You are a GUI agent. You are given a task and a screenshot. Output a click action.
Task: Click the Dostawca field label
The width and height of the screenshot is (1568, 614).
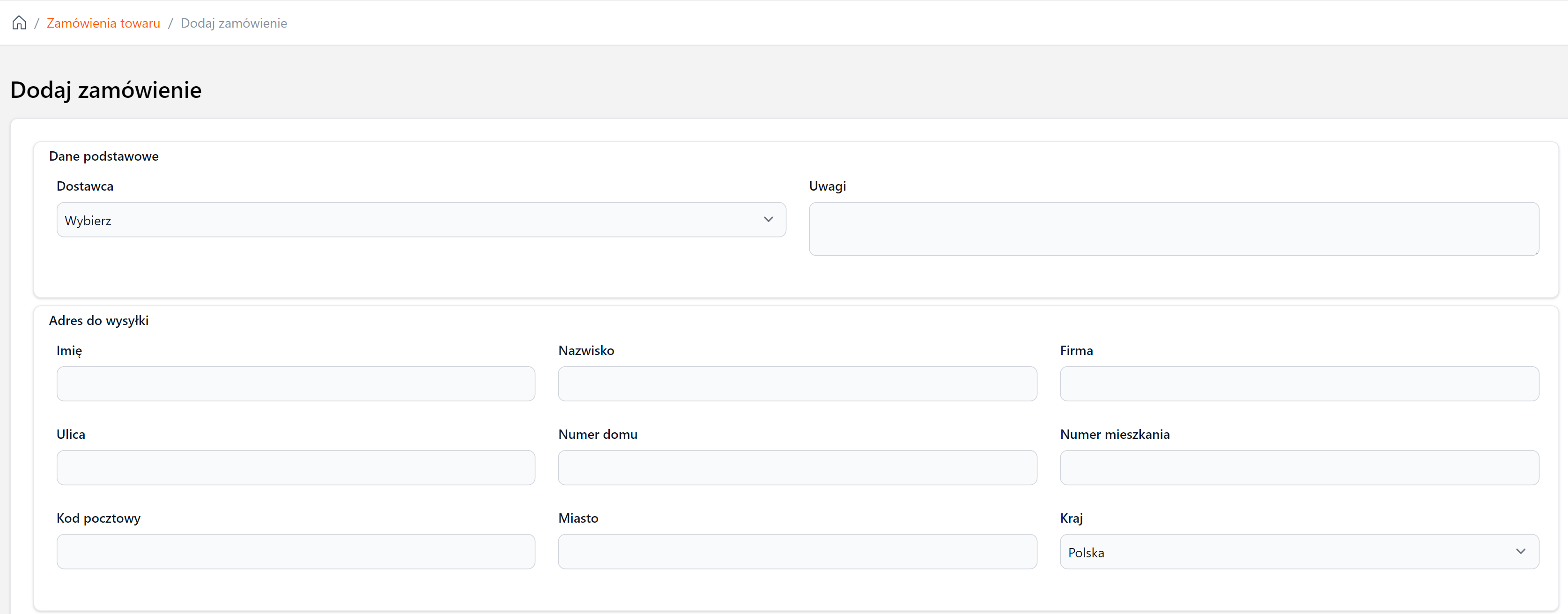(x=85, y=186)
